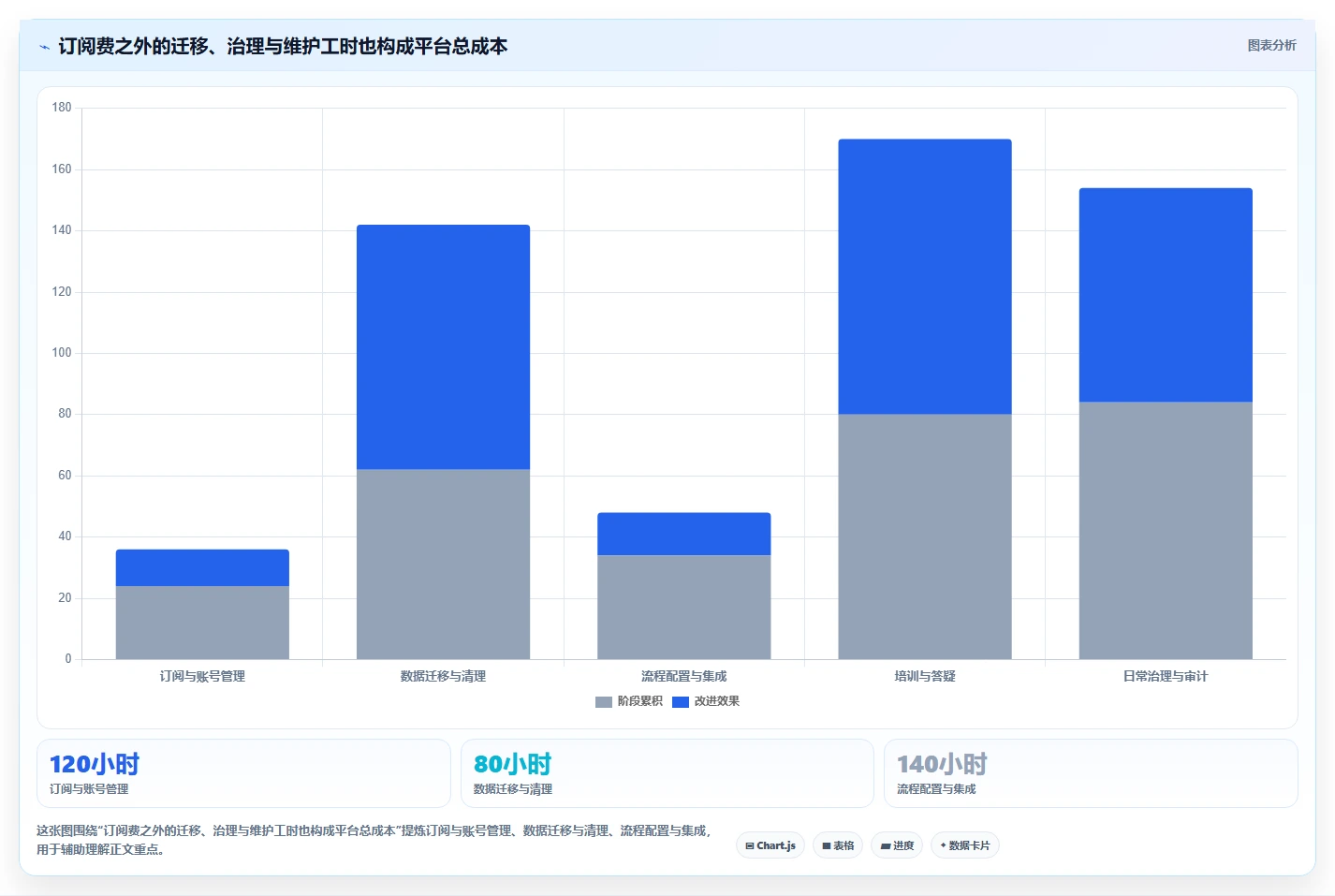Click the 数据卡片 tag pill
The height and width of the screenshot is (896, 1335).
[965, 845]
